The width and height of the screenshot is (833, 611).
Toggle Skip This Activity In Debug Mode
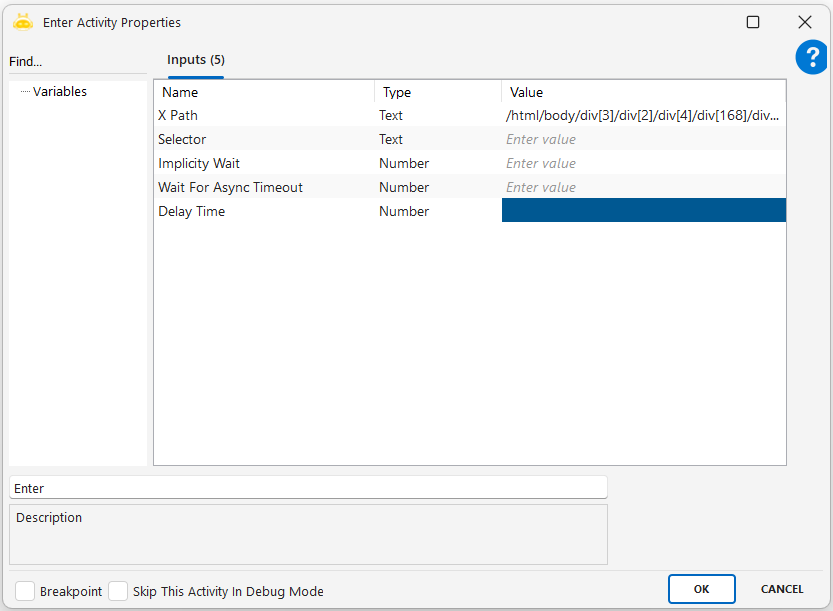coord(118,591)
